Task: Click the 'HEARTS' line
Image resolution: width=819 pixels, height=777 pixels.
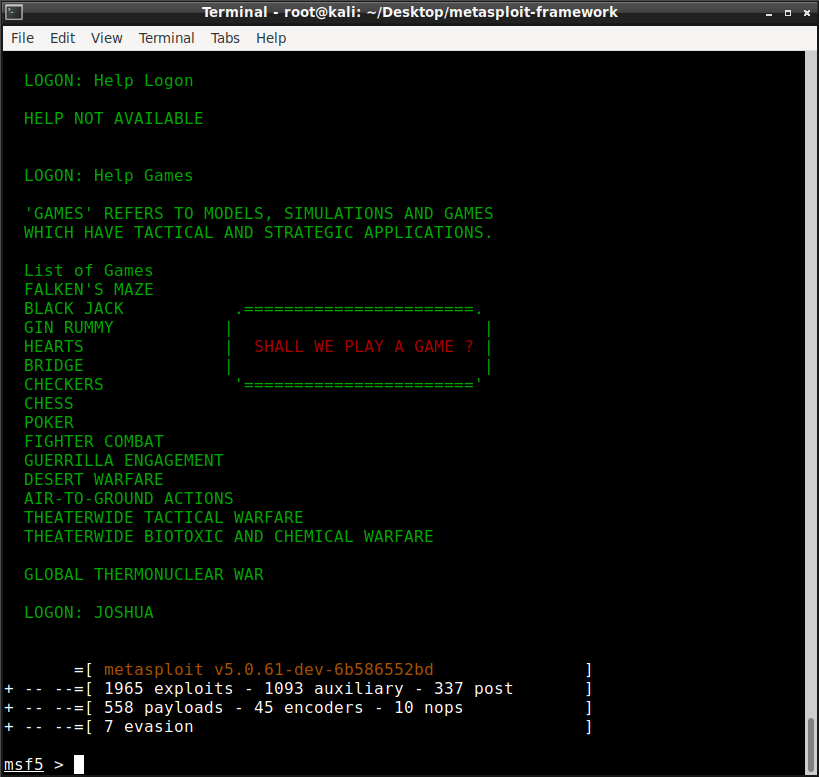Action: [x=54, y=346]
